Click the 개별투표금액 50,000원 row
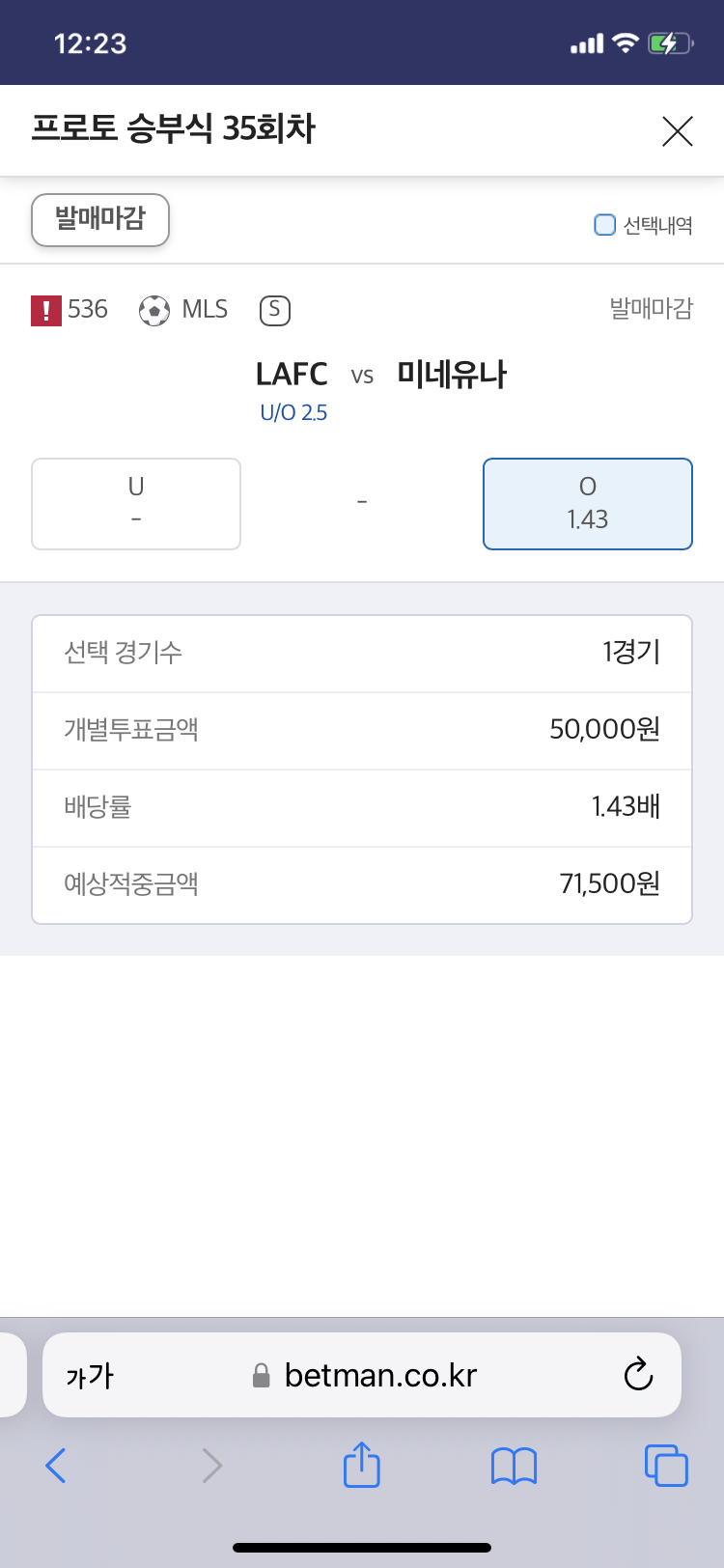Screen dimensions: 724x1568 [x=362, y=731]
